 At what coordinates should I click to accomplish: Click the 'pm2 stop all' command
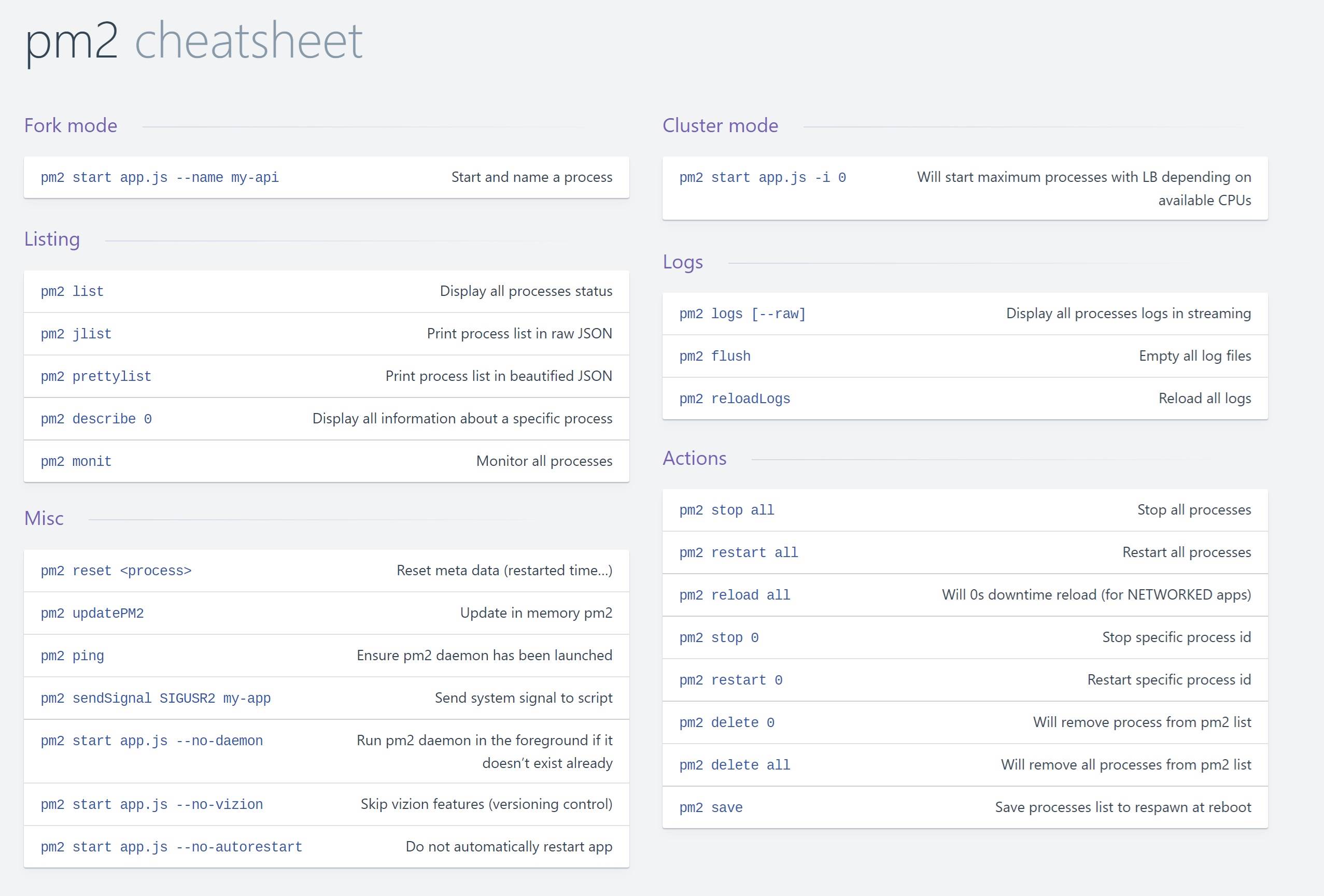point(727,510)
